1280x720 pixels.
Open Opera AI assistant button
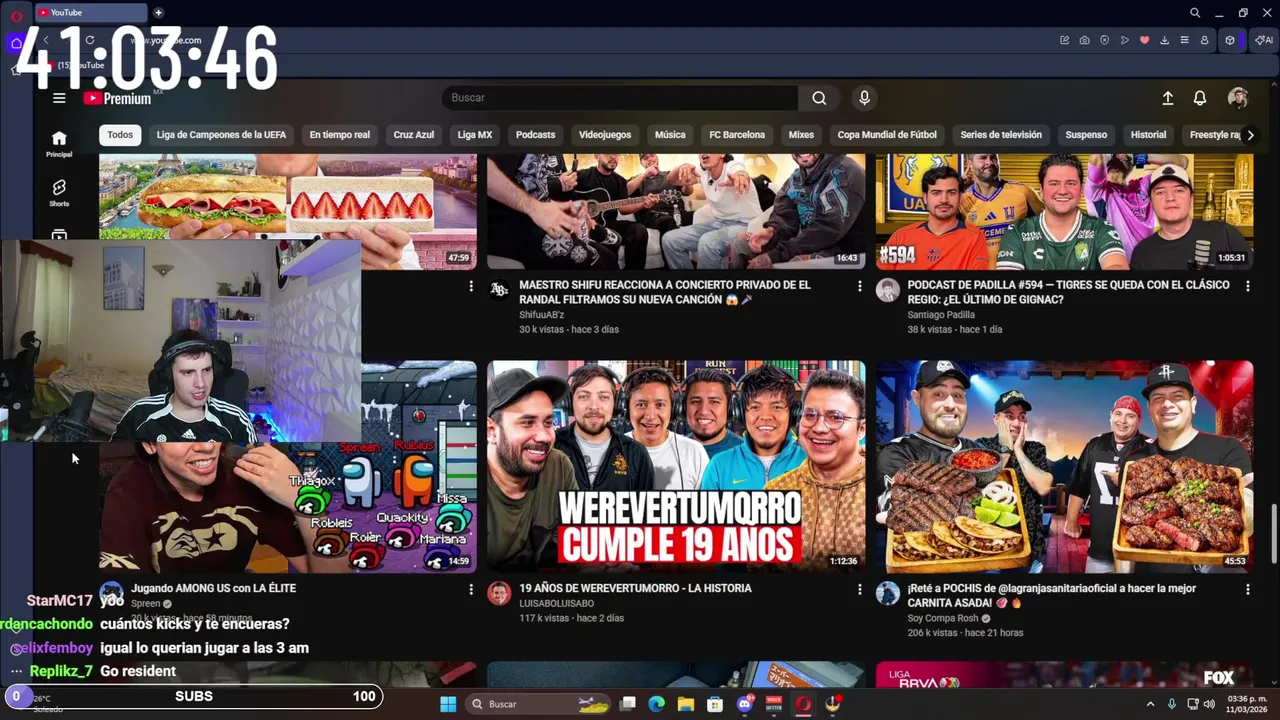click(x=1264, y=40)
